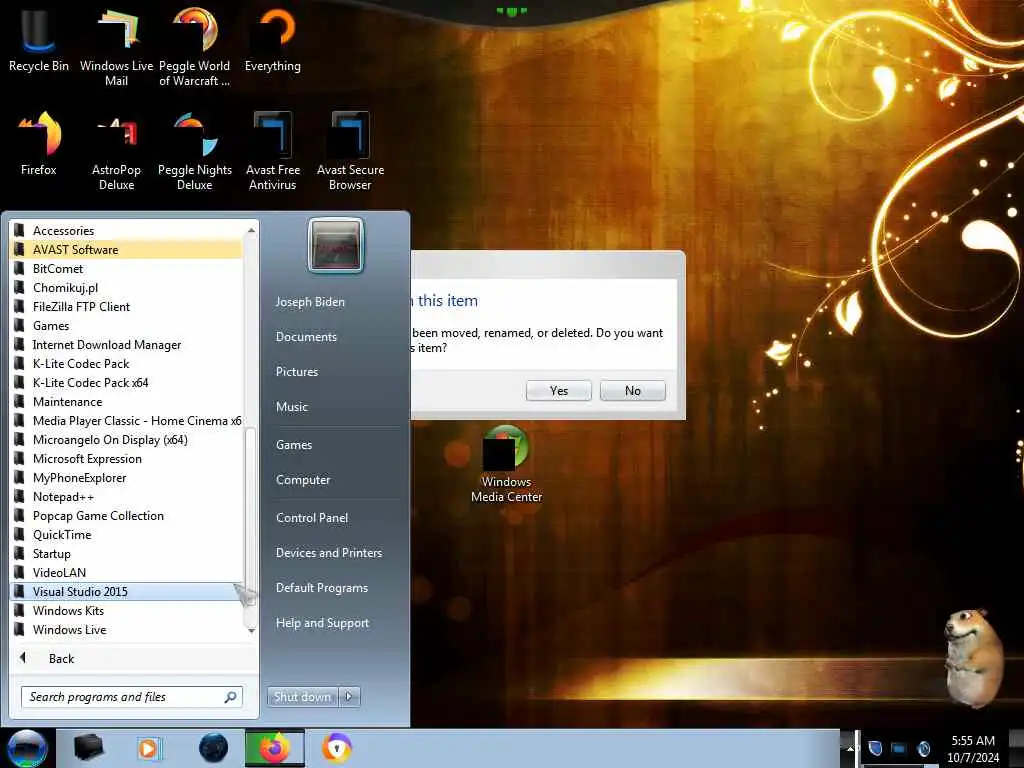Expand the K-Lite Codec Pack folder
Screen dimensions: 1024x768
(127, 363)
